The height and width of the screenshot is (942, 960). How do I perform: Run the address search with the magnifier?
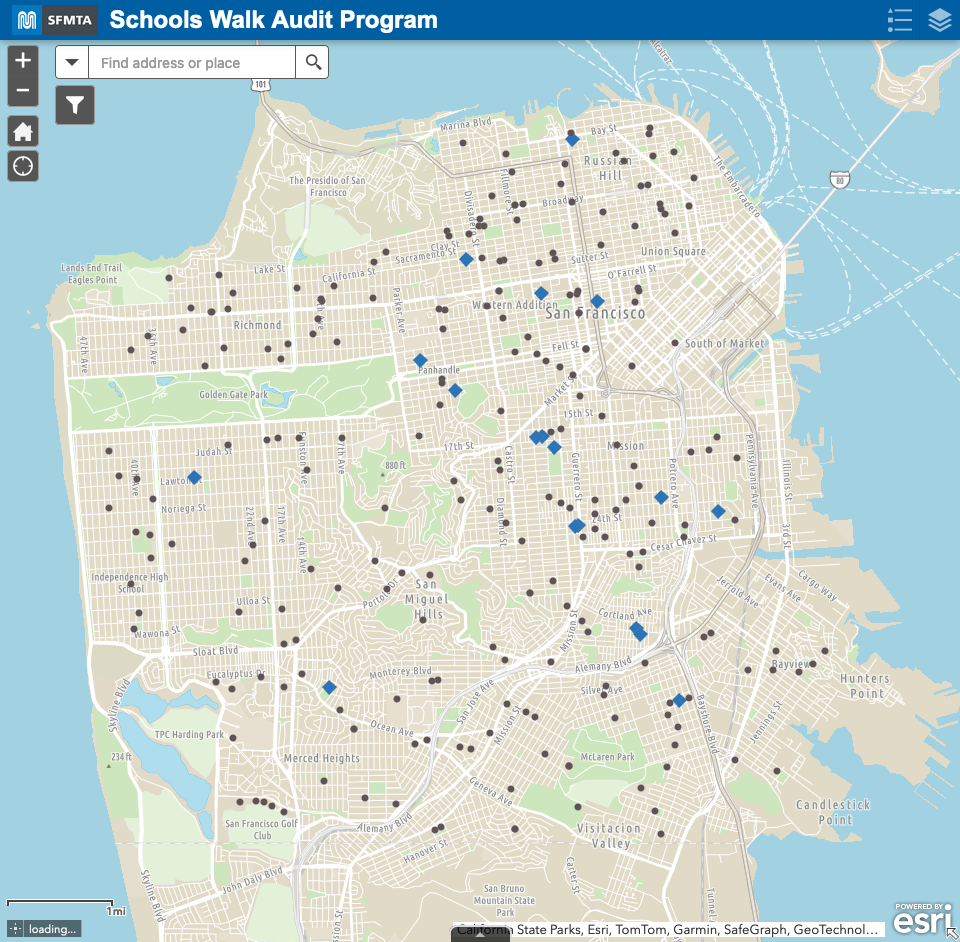pyautogui.click(x=312, y=62)
